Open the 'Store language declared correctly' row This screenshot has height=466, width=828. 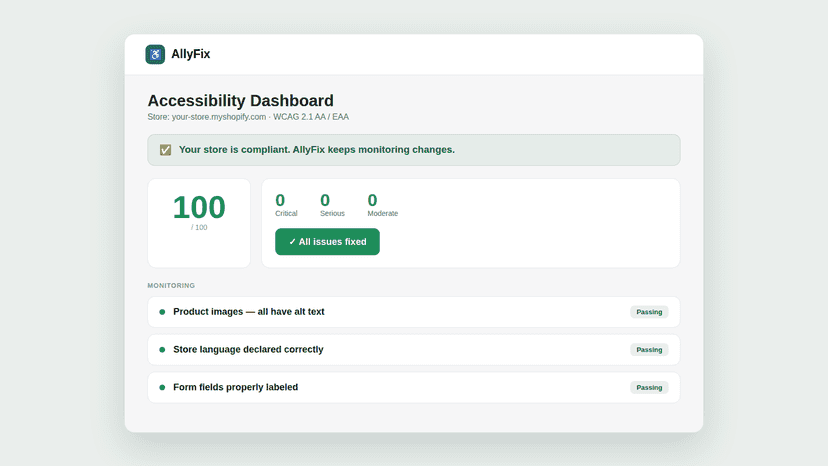coord(414,350)
